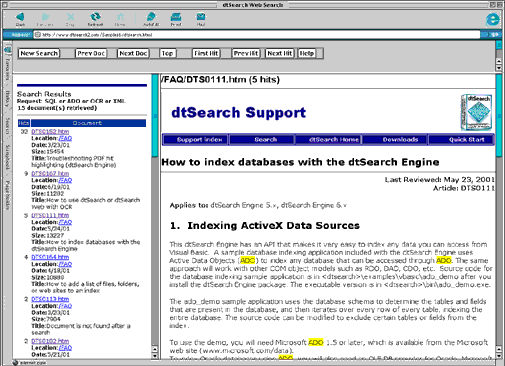Click '1. Indexing ActiveX Data Sources' heading

265,226
